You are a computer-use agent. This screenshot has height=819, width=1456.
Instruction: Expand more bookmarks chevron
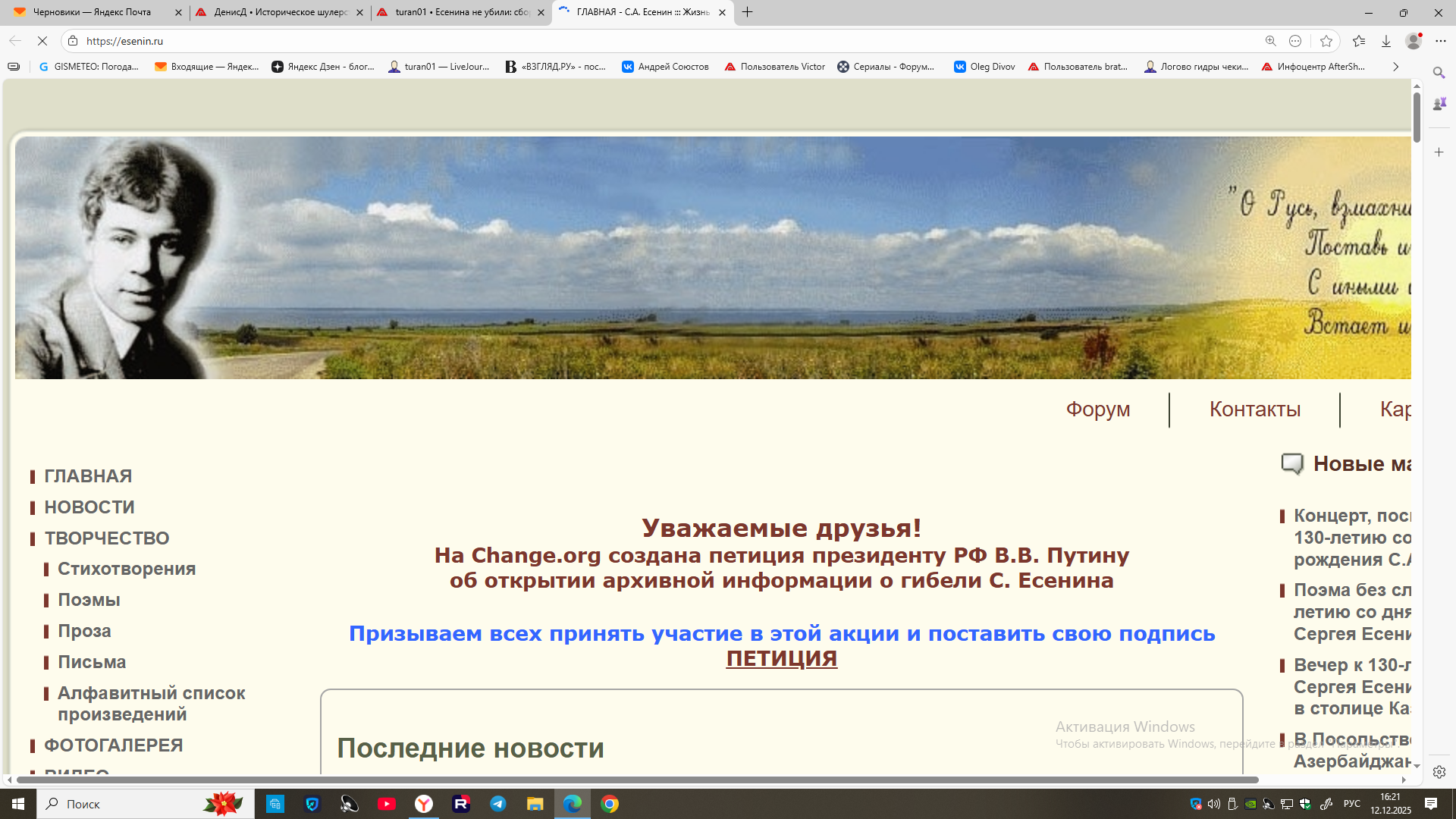coord(1395,67)
